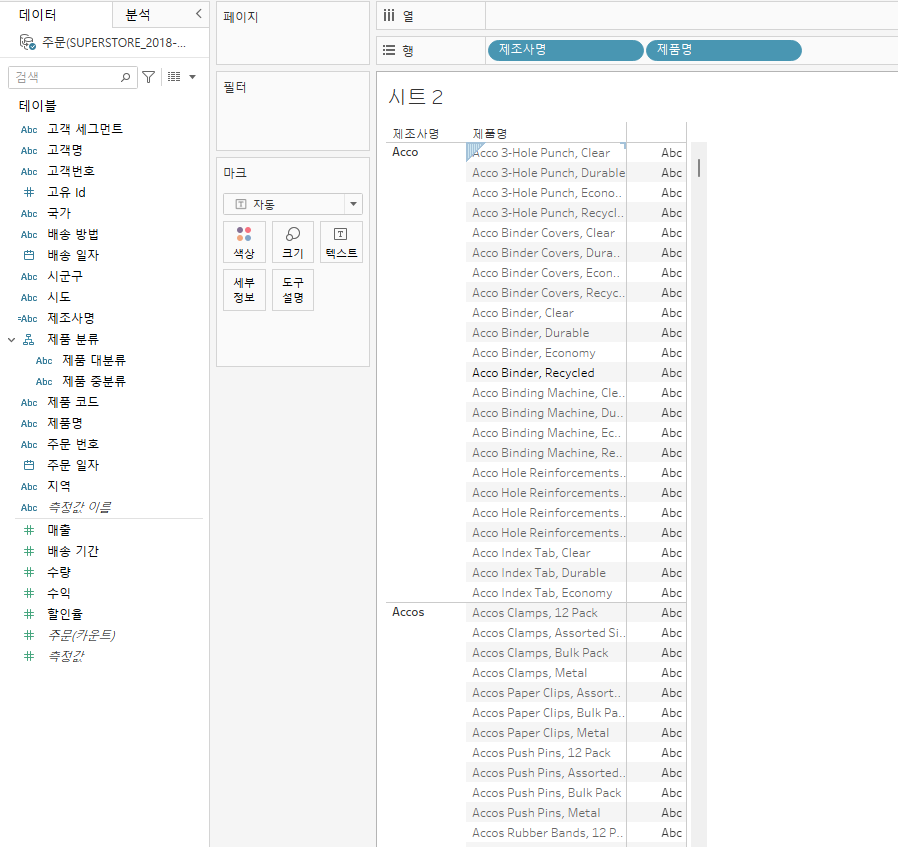Click the number icon beside 수량

coord(29,572)
